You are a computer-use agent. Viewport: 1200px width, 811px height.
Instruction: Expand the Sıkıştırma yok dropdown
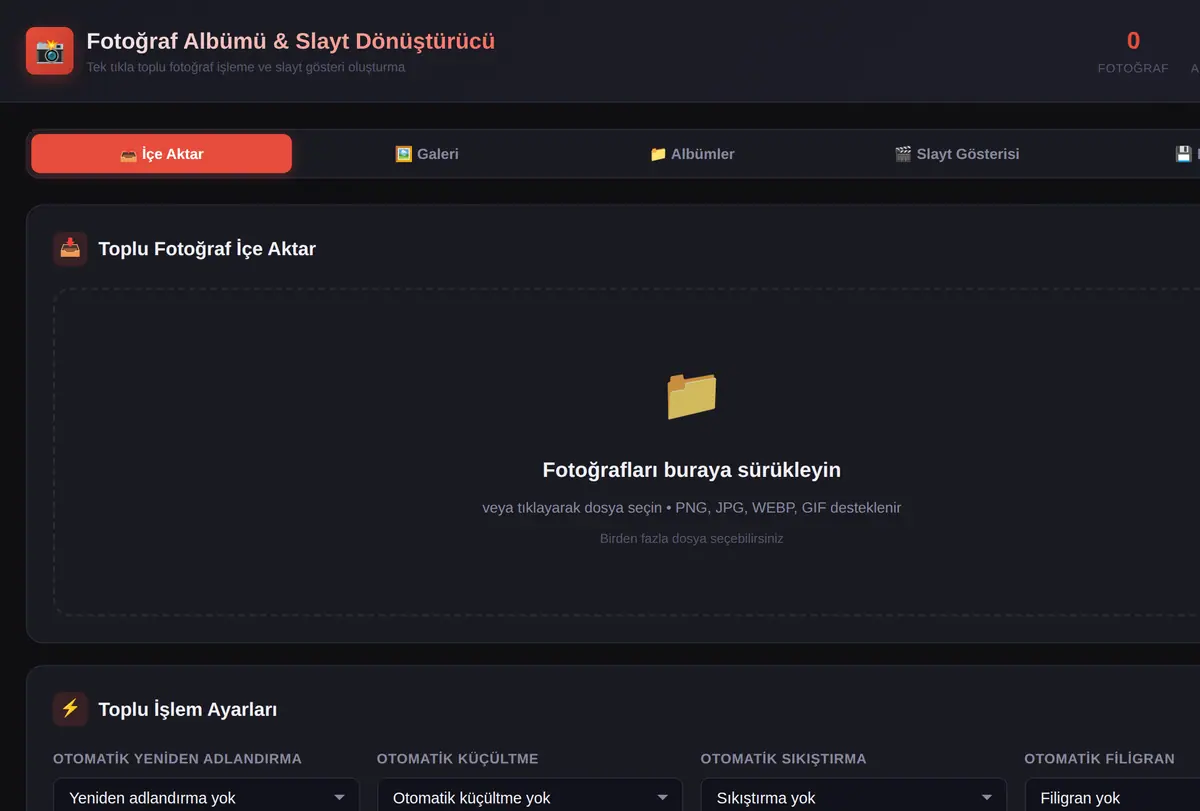(854, 797)
